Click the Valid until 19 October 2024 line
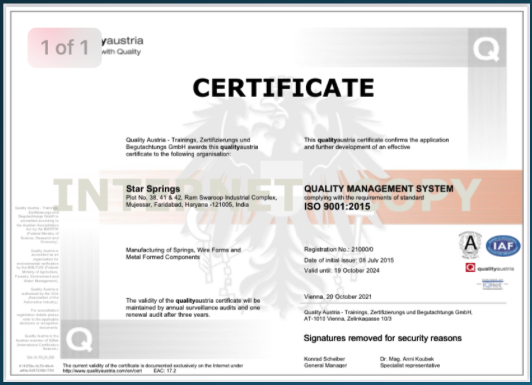Image resolution: width=532 pixels, height=385 pixels. point(342,270)
